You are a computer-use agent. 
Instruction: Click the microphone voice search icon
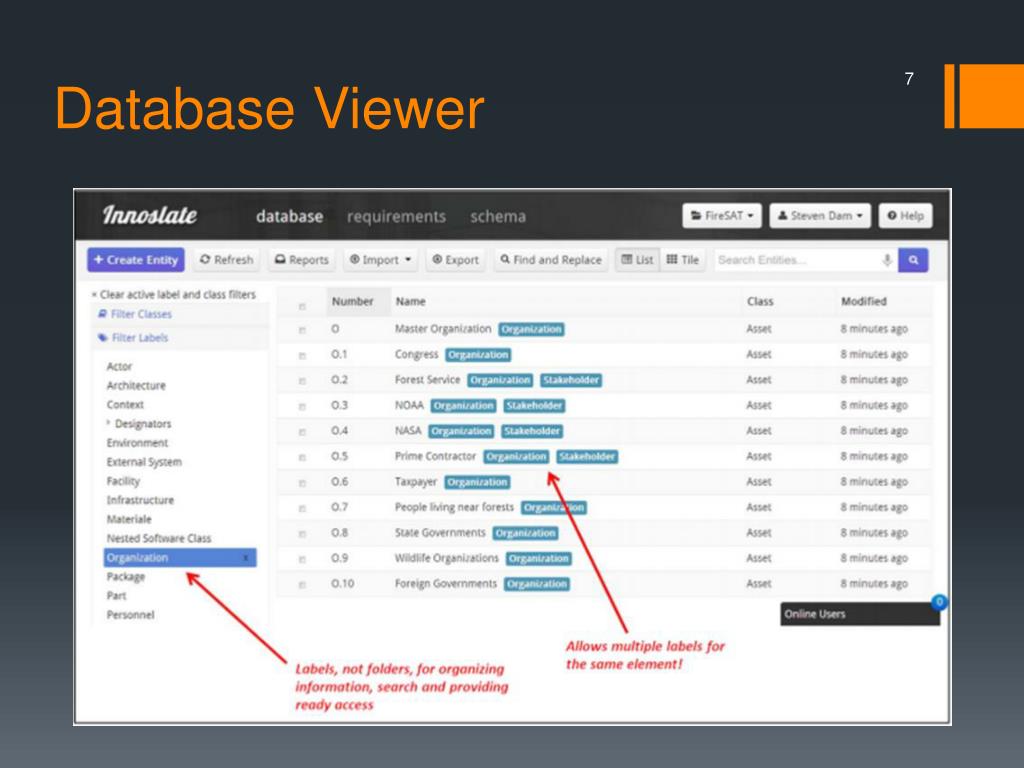click(887, 260)
